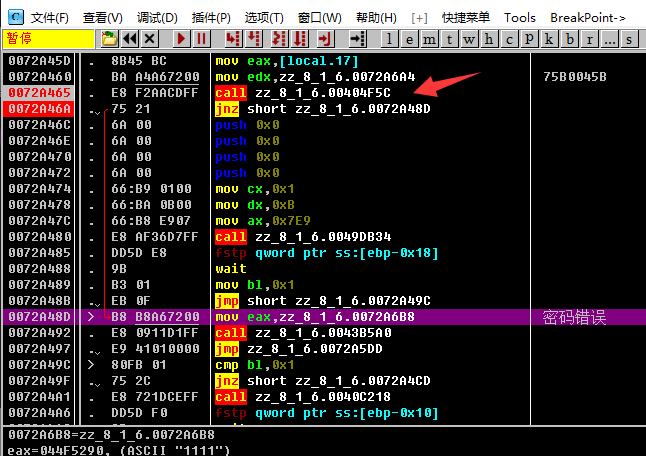Open Executable modules with e button
Viewport: 646px width, 456px height.
click(x=409, y=39)
